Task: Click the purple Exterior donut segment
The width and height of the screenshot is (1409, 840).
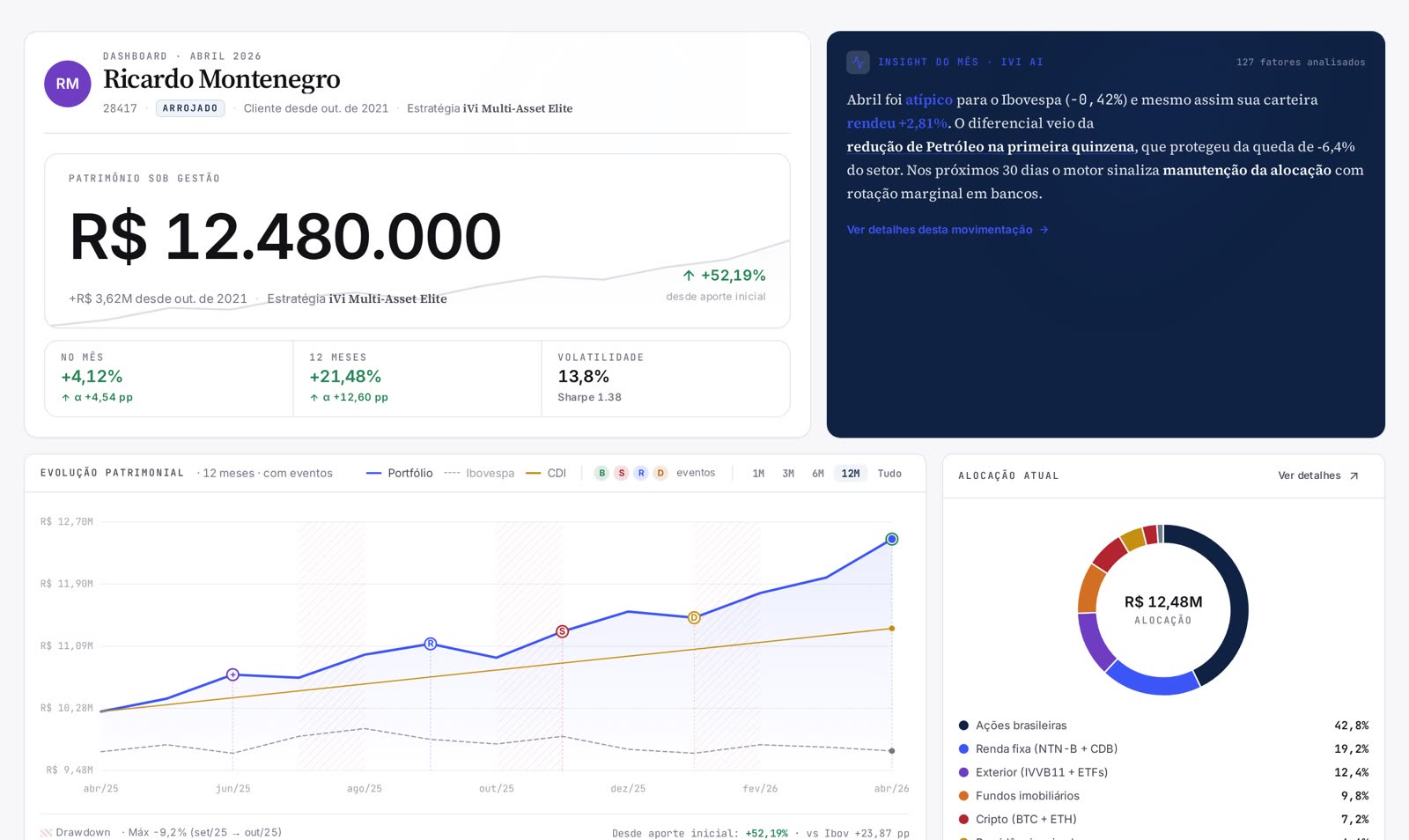Action: tap(1093, 643)
